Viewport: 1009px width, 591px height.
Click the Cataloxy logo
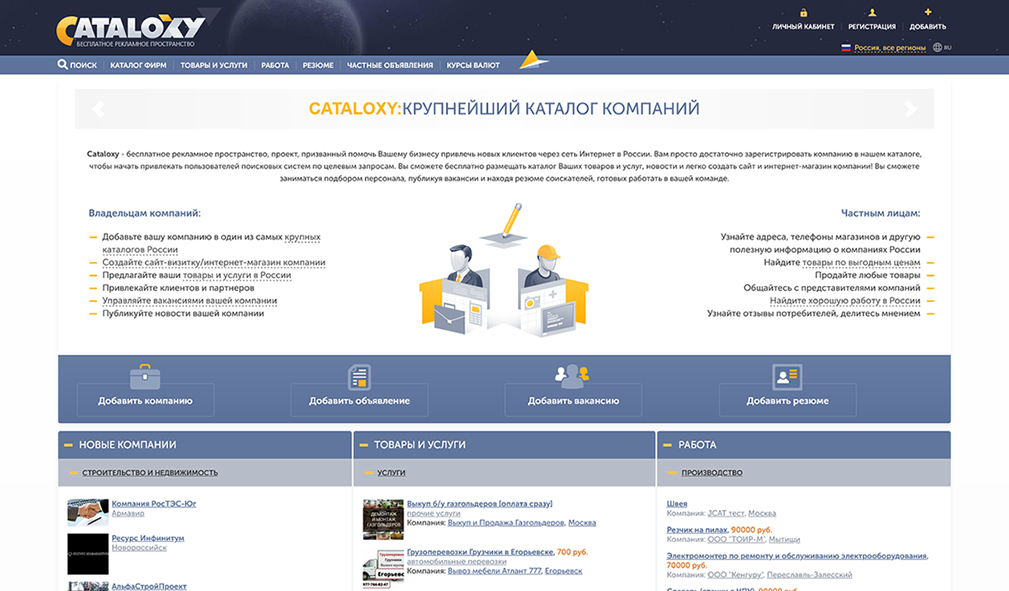pos(131,30)
